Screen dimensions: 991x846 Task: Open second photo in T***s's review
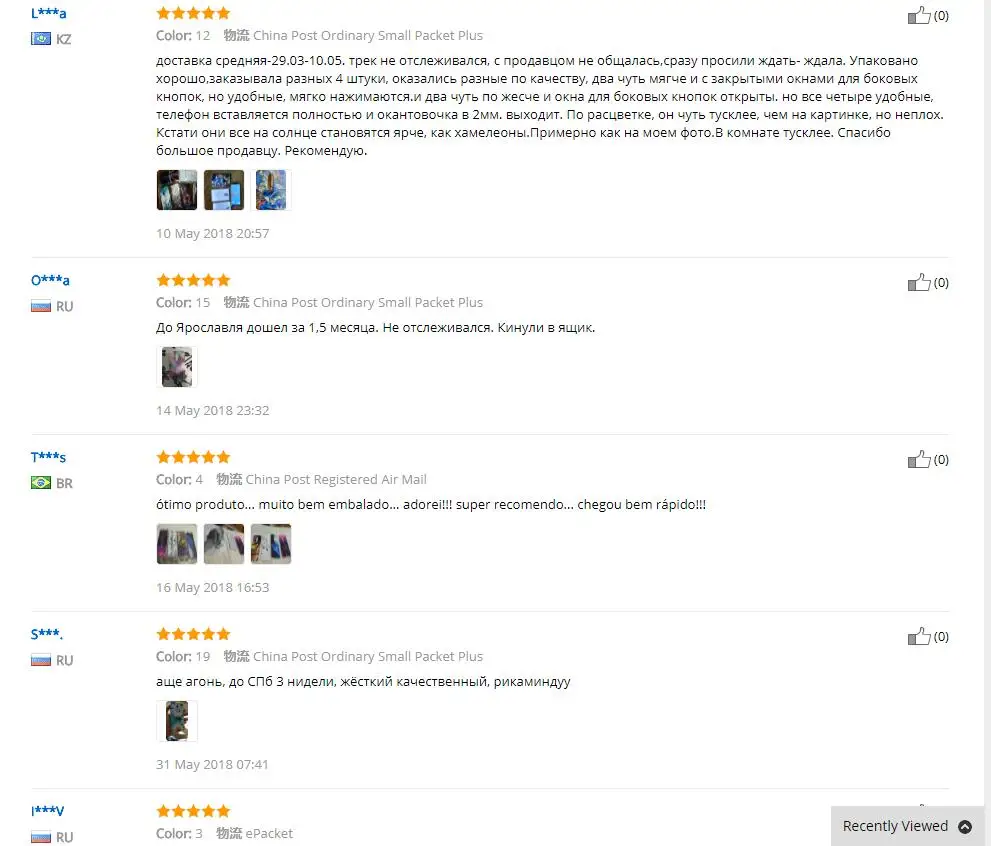point(224,543)
